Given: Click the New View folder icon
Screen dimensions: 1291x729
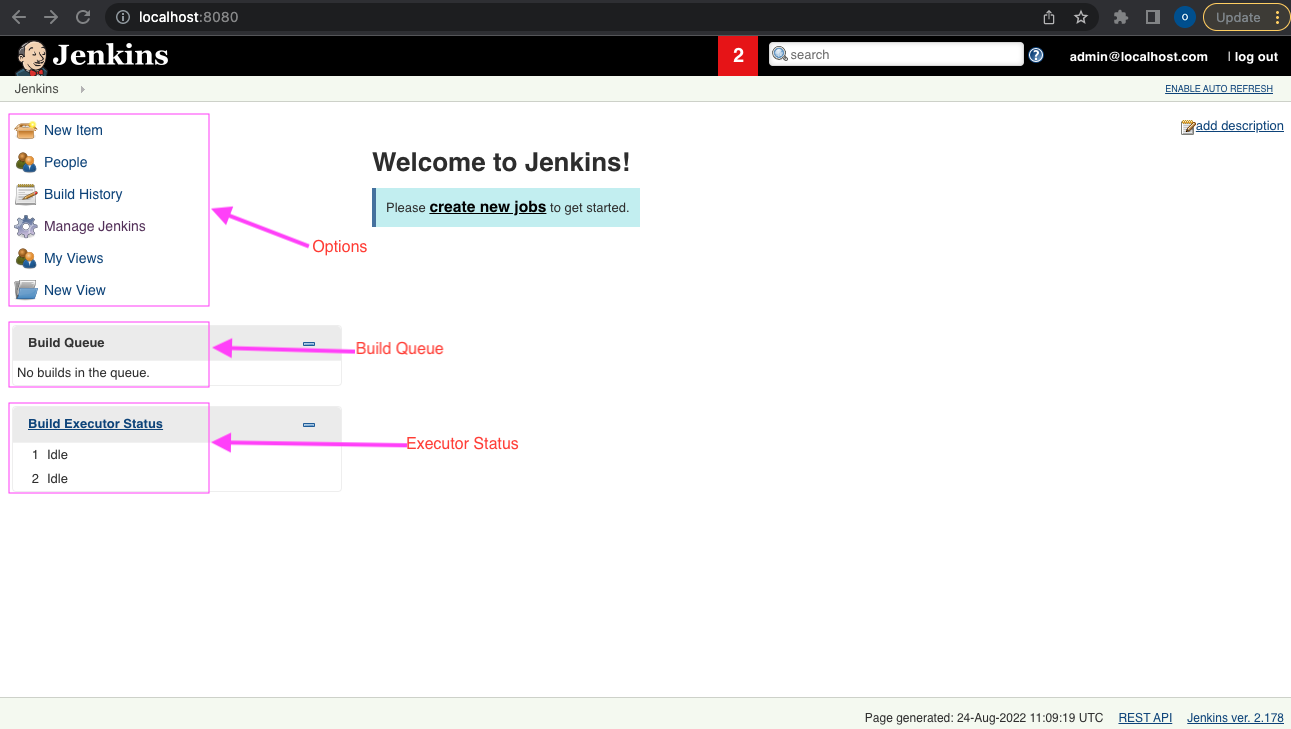Looking at the screenshot, I should (25, 290).
